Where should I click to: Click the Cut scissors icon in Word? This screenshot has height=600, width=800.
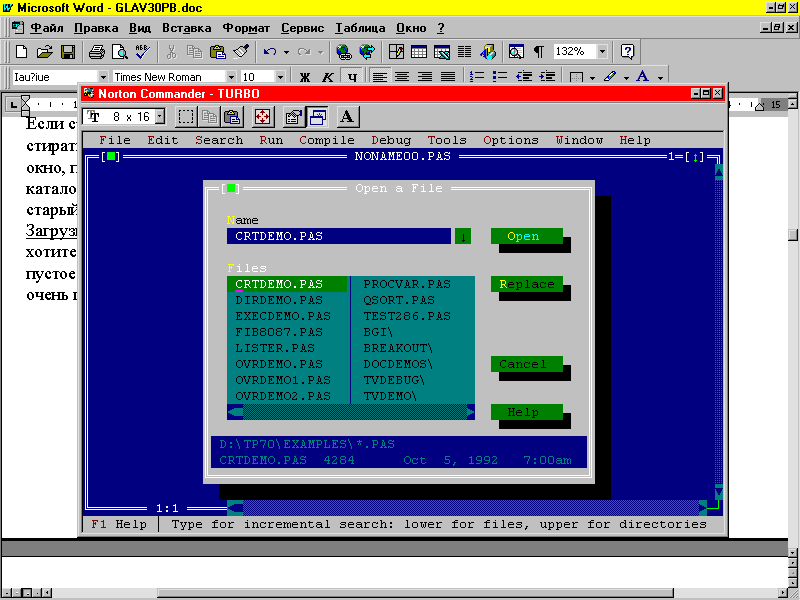click(171, 52)
